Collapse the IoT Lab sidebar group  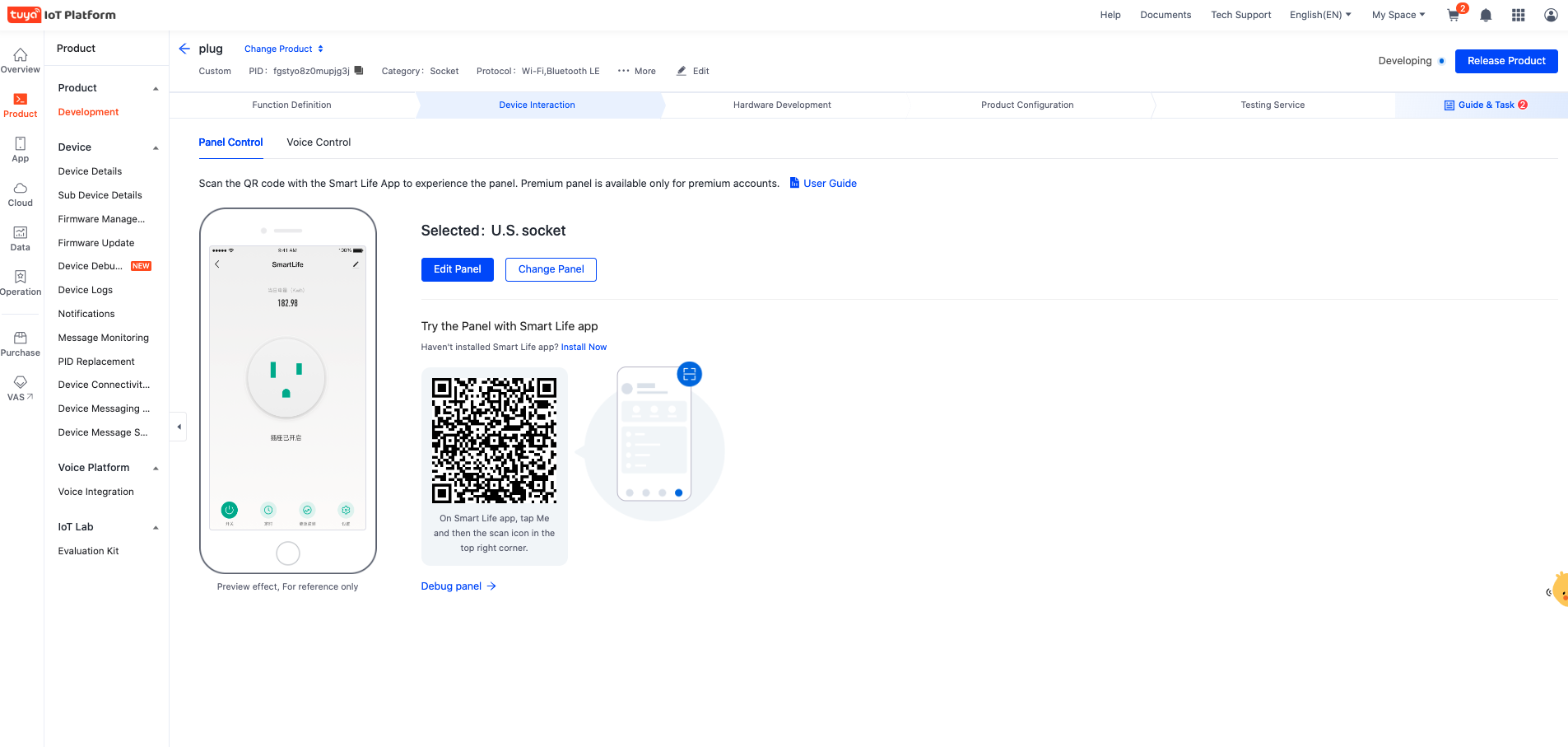pyautogui.click(x=156, y=528)
